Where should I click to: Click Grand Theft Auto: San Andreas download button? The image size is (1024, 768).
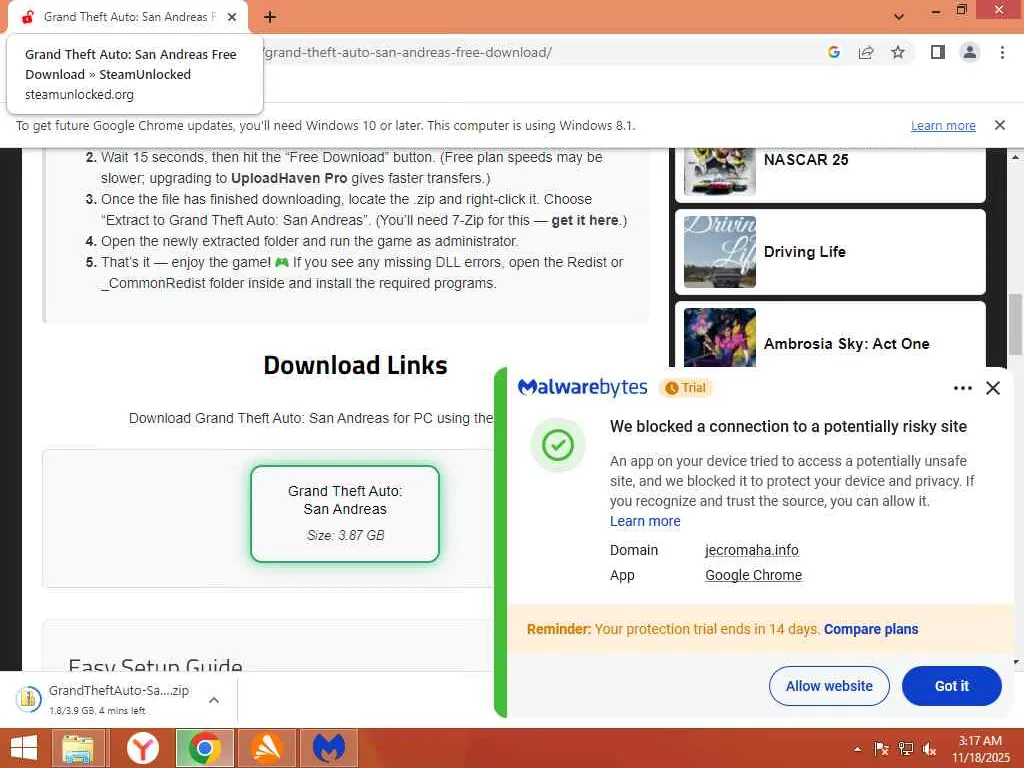tap(345, 513)
